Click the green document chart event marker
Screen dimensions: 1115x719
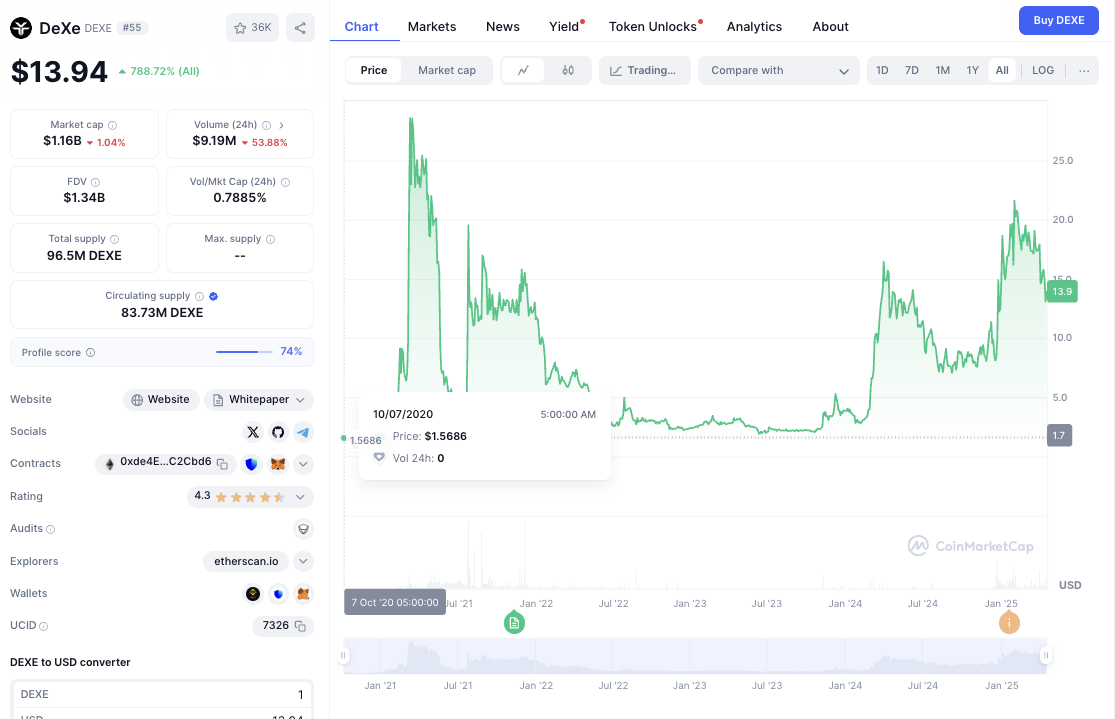pos(514,622)
